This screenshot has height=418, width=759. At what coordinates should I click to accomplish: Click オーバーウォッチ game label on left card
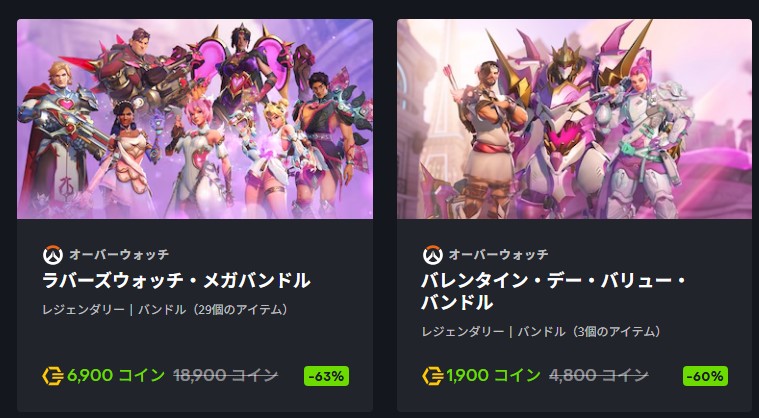[x=119, y=254]
